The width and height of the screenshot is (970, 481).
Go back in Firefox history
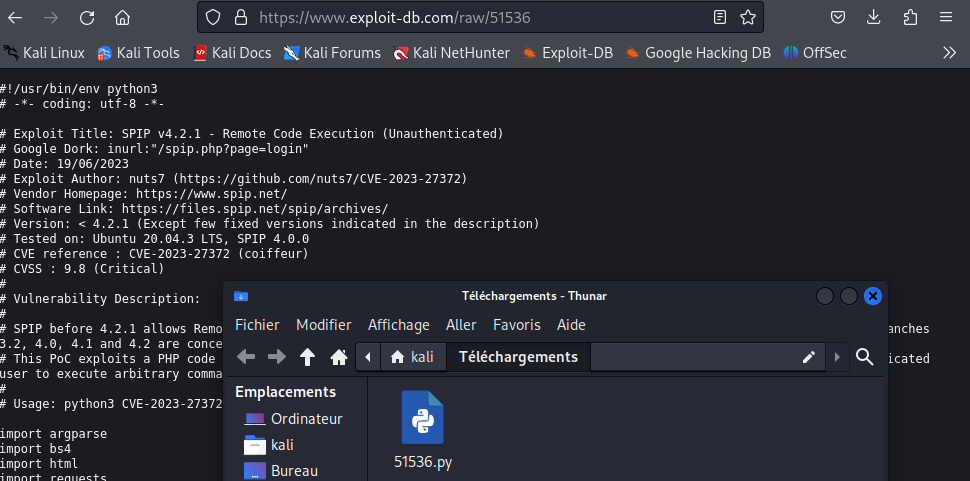coord(15,17)
